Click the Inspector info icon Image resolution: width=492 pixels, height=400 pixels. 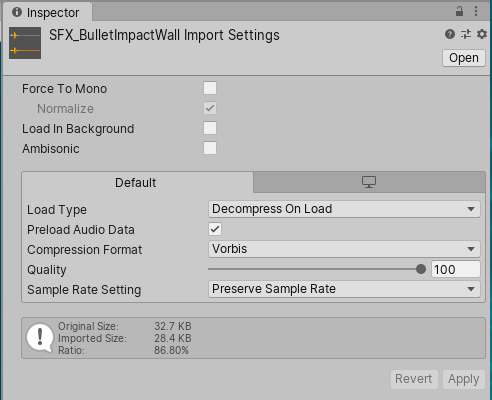tap(17, 12)
